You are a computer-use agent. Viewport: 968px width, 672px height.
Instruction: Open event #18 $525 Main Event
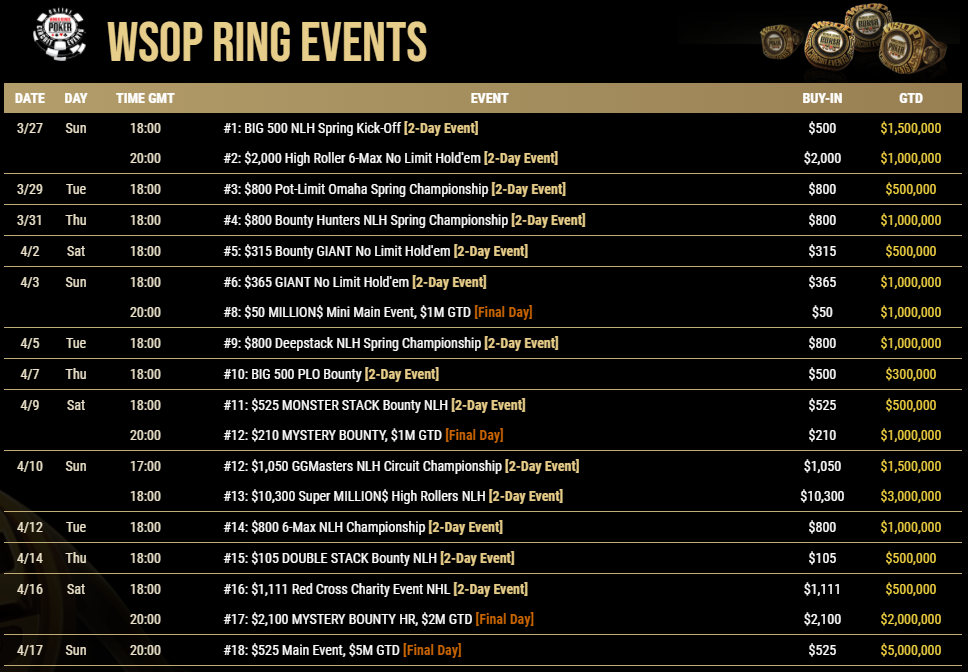click(x=342, y=650)
